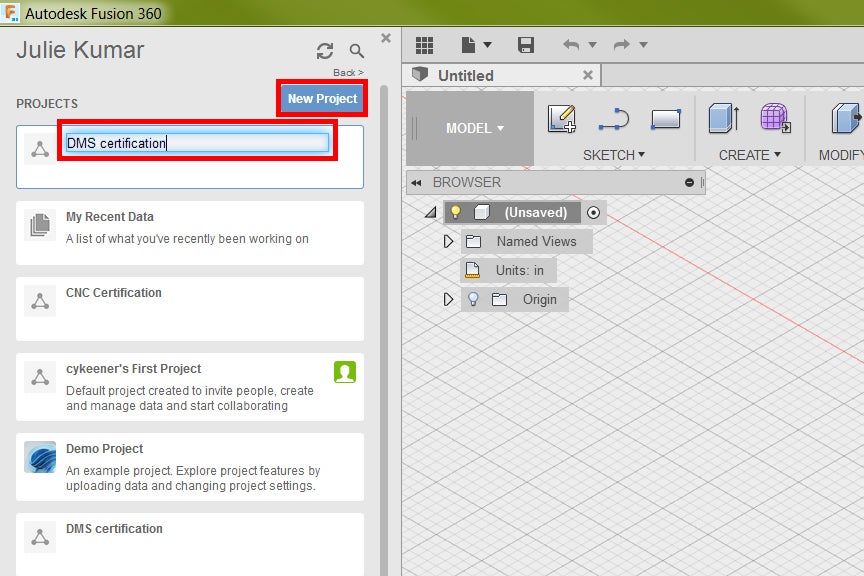
Task: Click the New Project button
Action: (322, 99)
